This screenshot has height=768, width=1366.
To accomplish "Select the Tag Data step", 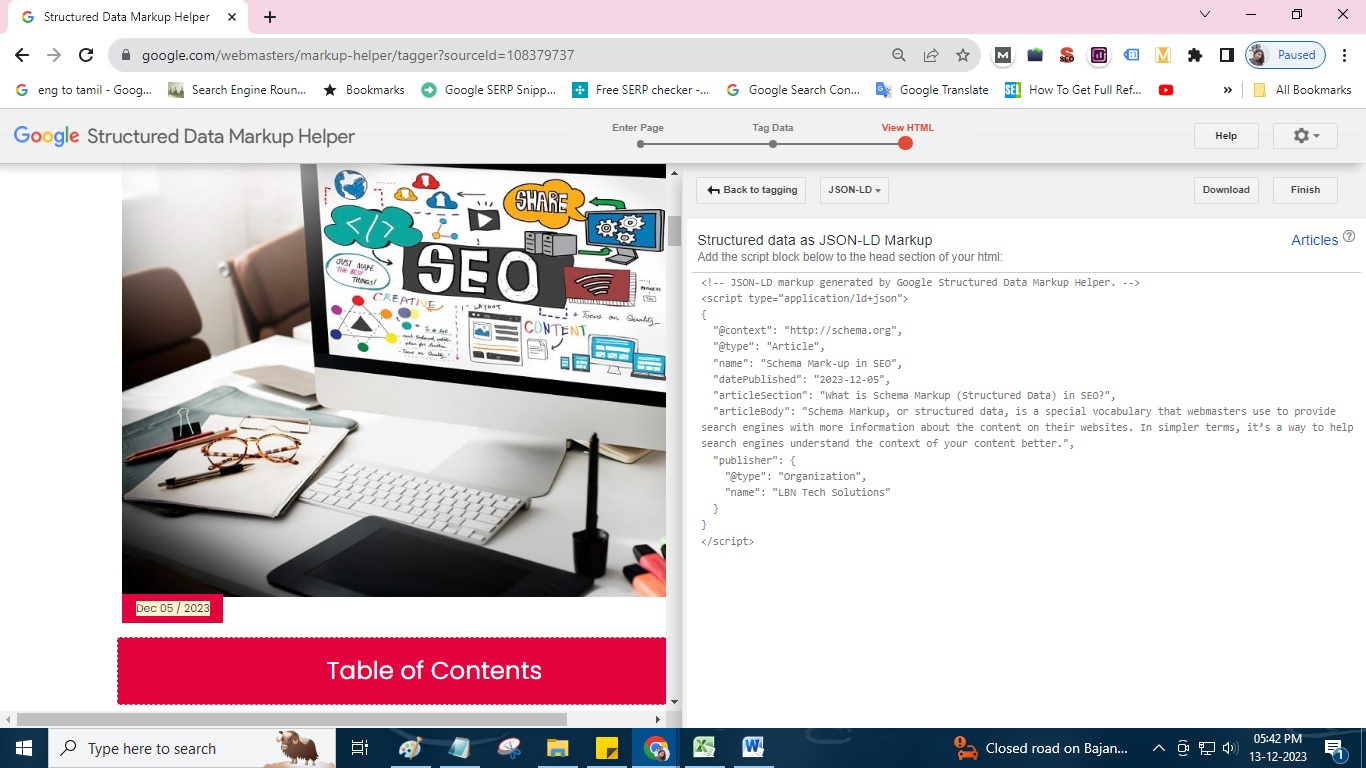I will click(773, 144).
